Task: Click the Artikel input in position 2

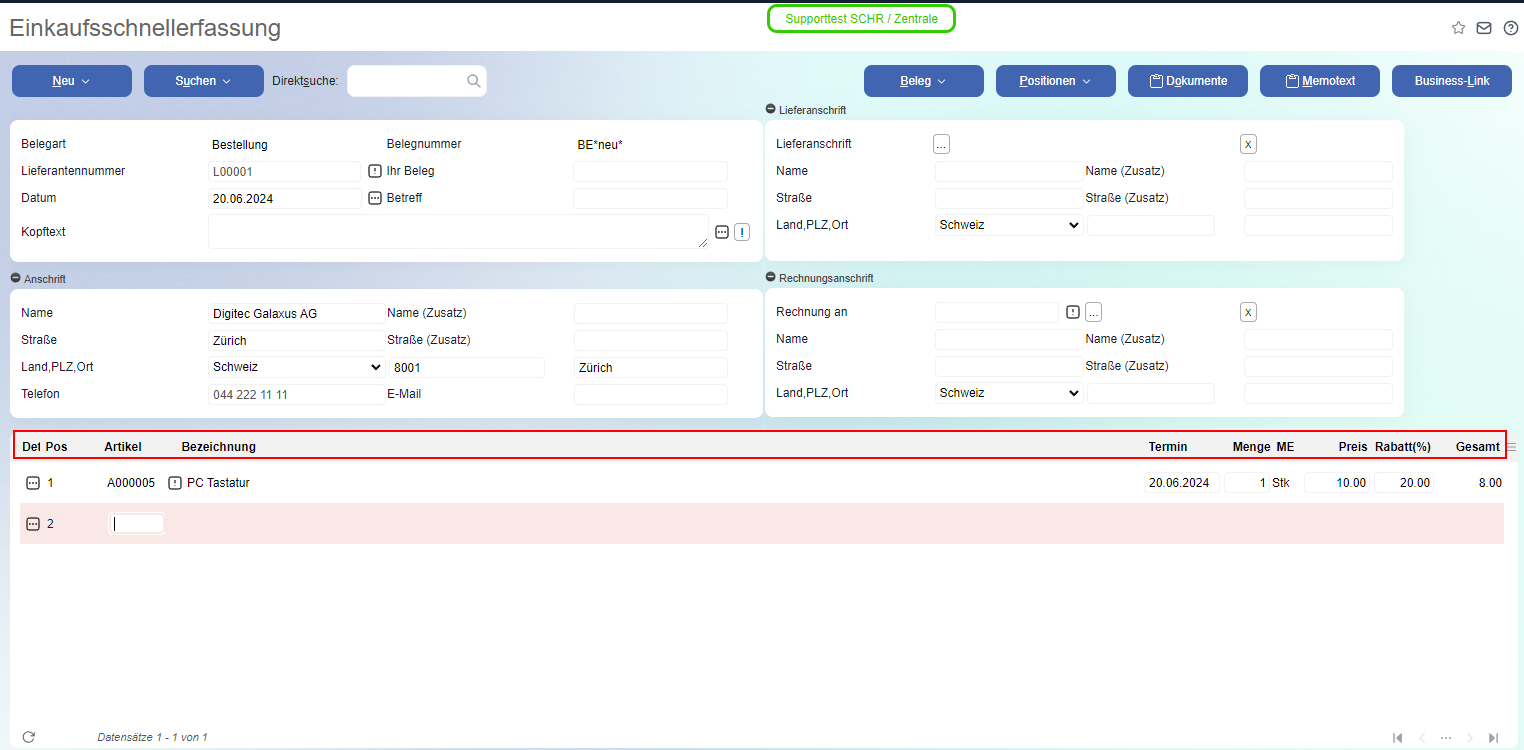Action: click(136, 523)
